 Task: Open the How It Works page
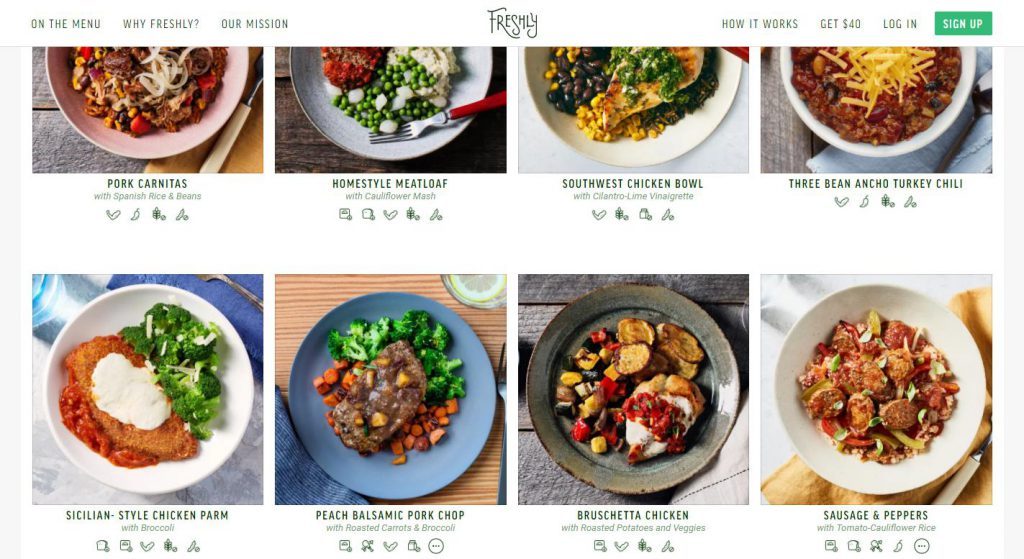(760, 24)
